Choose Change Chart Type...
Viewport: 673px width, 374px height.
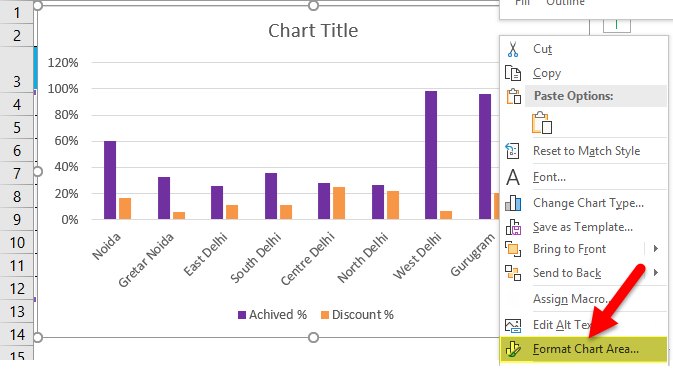(x=588, y=203)
